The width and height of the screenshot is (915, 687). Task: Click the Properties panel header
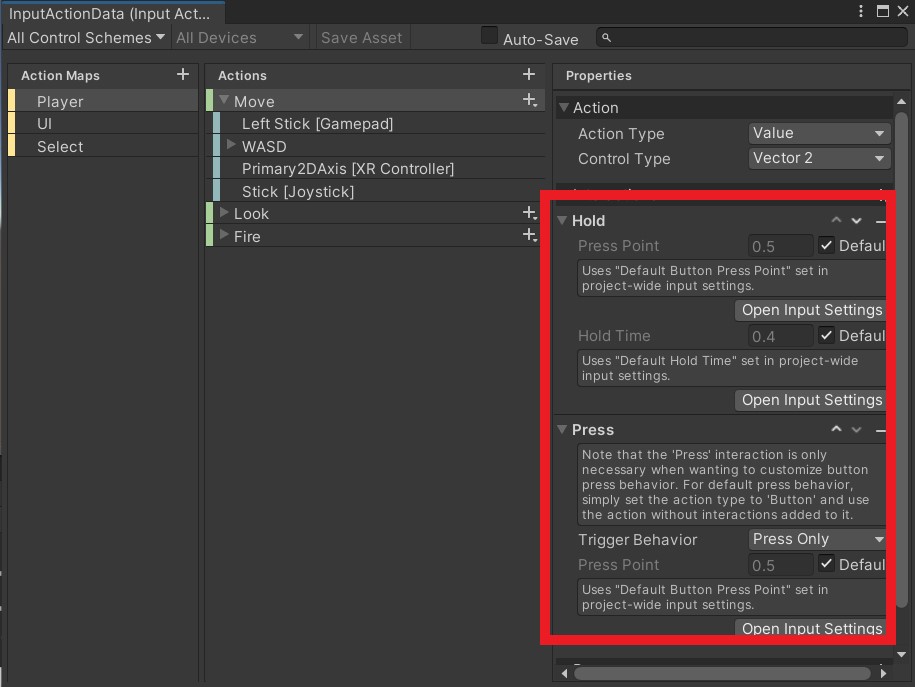(x=731, y=75)
